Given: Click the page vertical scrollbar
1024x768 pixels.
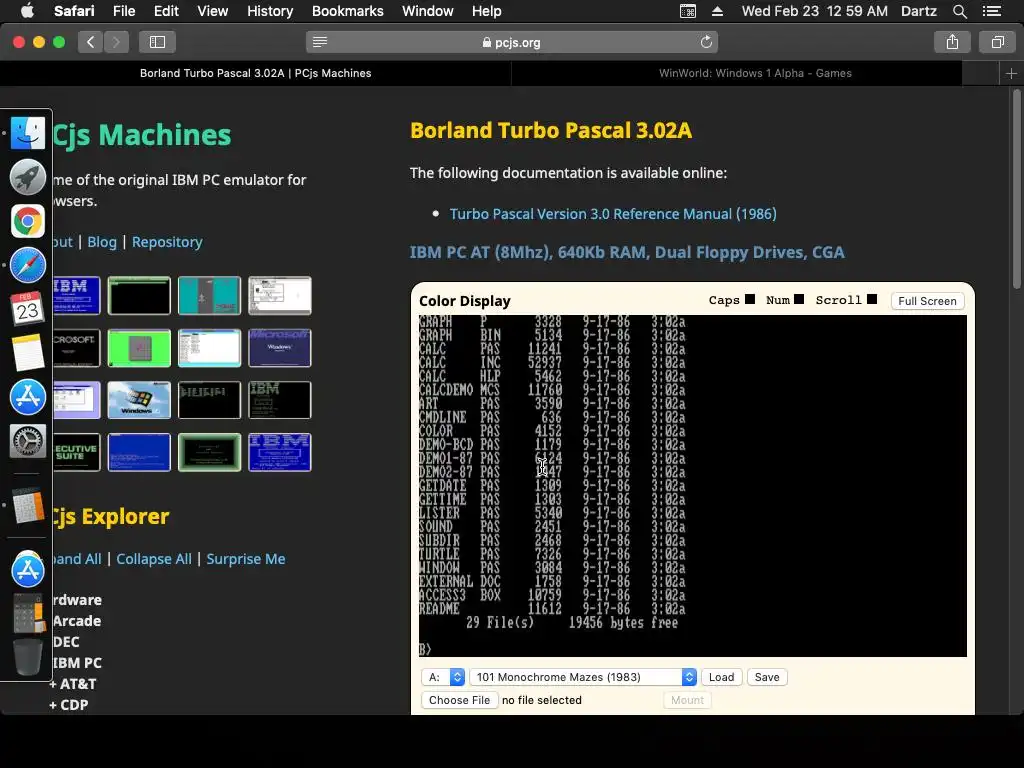Looking at the screenshot, I should (x=1016, y=189).
